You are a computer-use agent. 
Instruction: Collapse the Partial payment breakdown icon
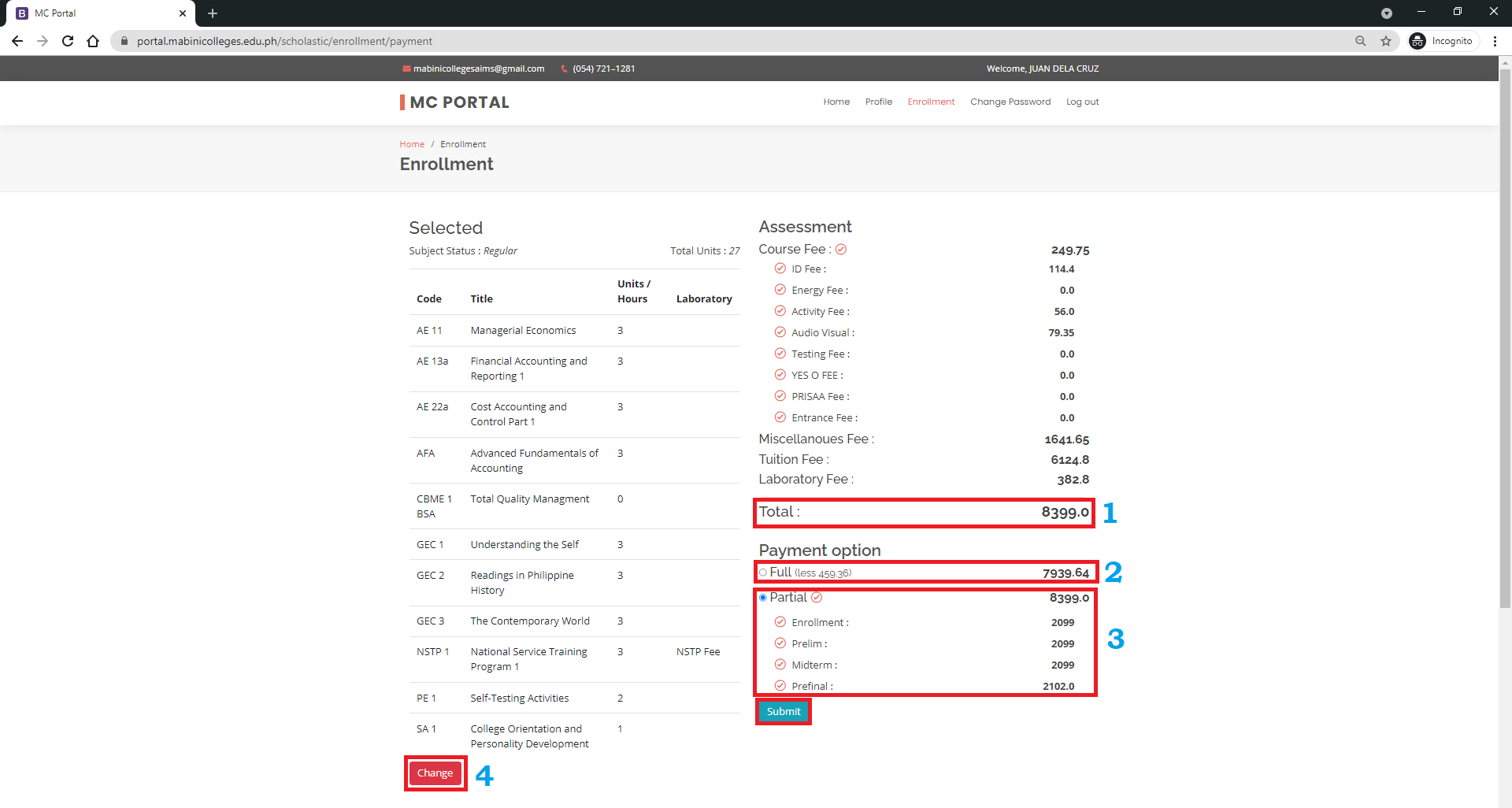tap(817, 598)
